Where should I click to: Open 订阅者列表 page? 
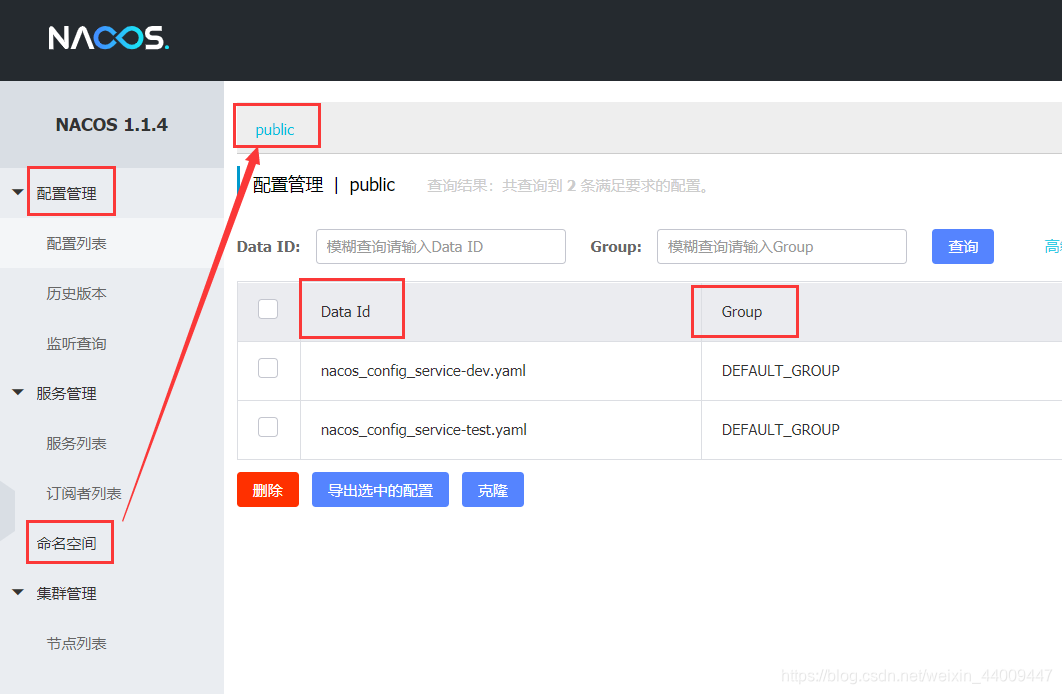click(x=84, y=494)
